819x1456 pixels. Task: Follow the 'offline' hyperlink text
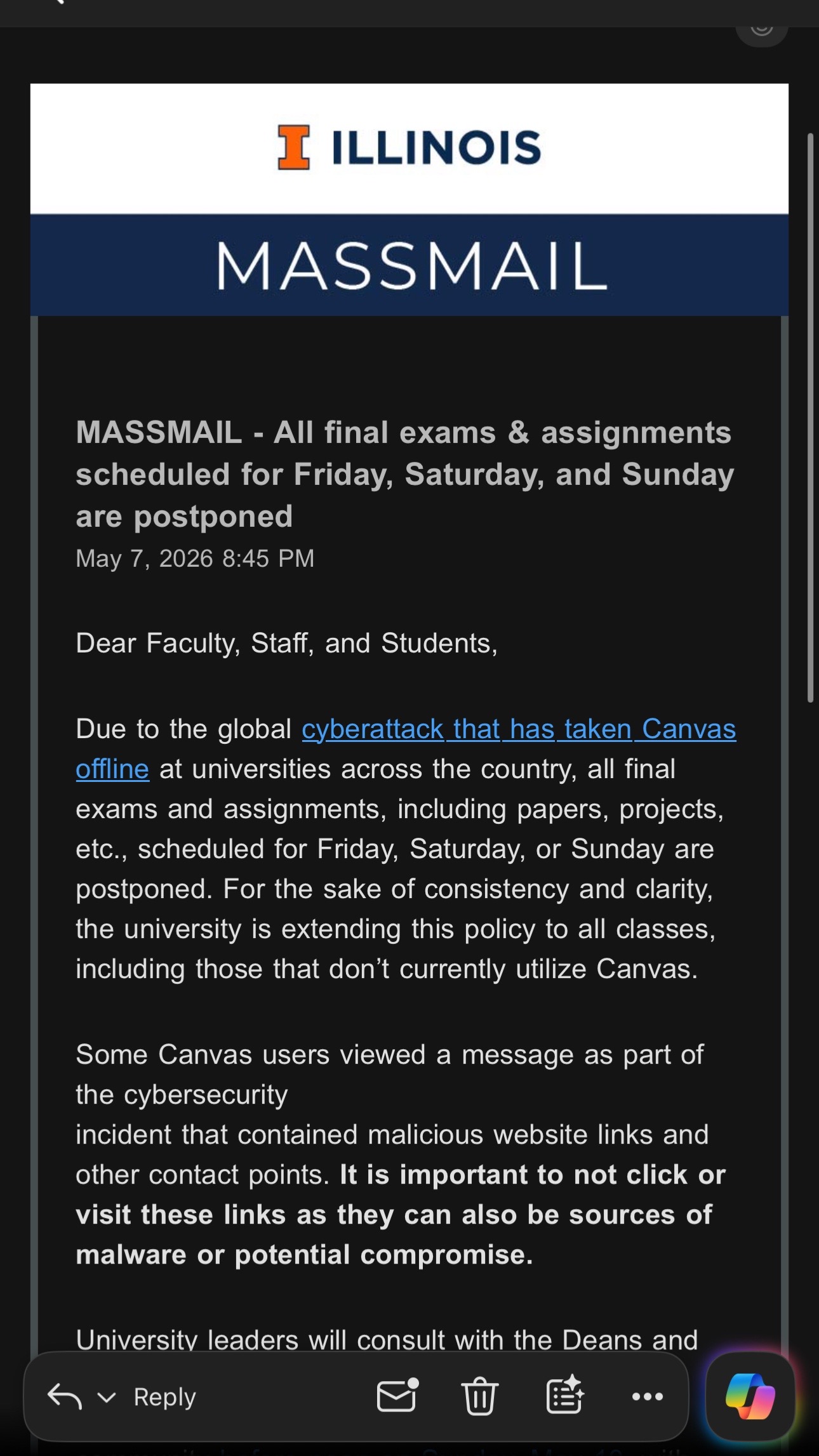pos(112,769)
